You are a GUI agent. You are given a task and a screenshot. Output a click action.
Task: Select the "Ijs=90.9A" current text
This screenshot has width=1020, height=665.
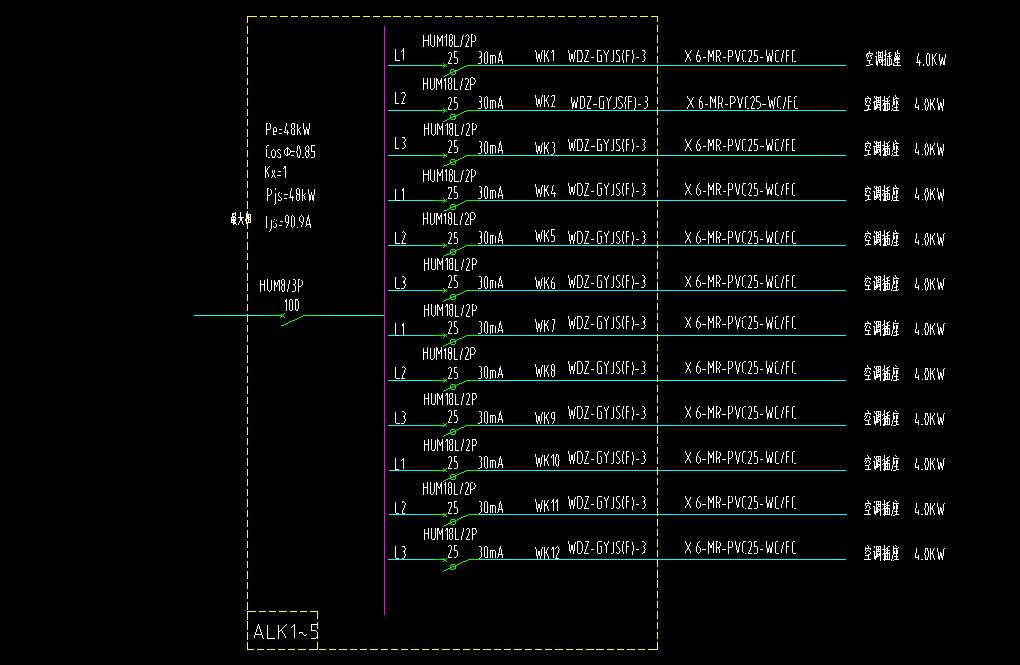(x=288, y=223)
